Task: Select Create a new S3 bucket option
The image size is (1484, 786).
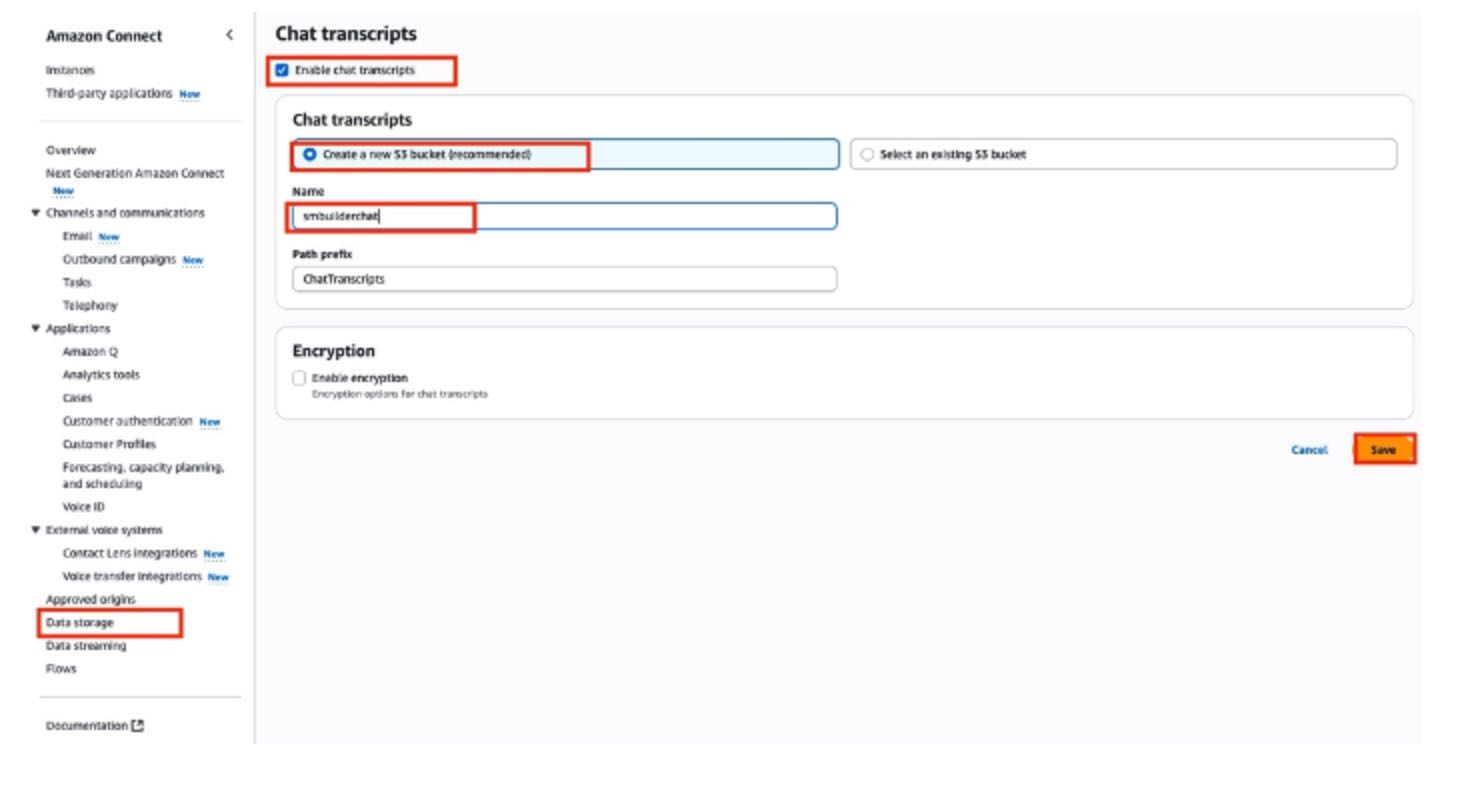Action: coord(310,155)
